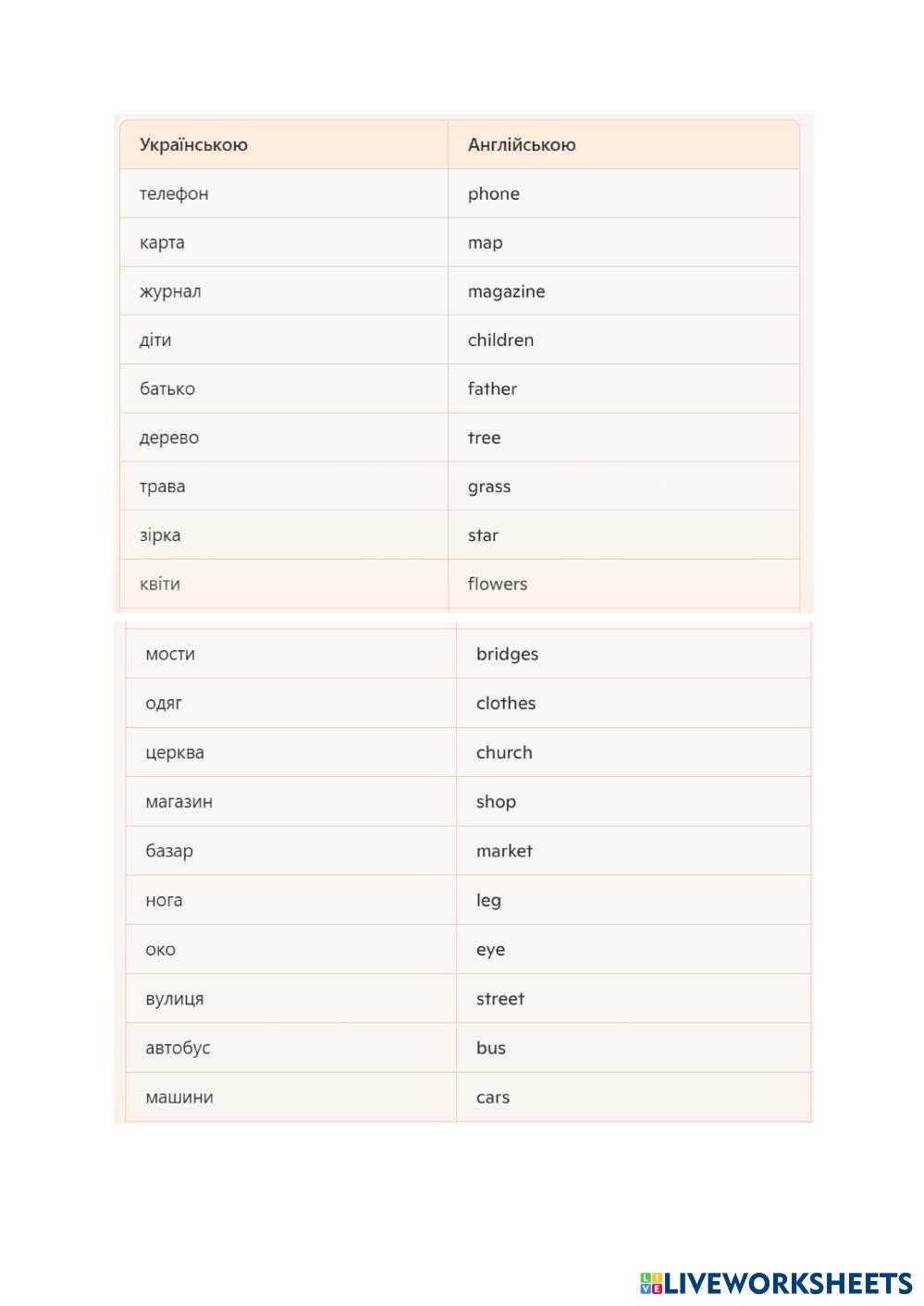Click the English word grass

pyautogui.click(x=489, y=487)
